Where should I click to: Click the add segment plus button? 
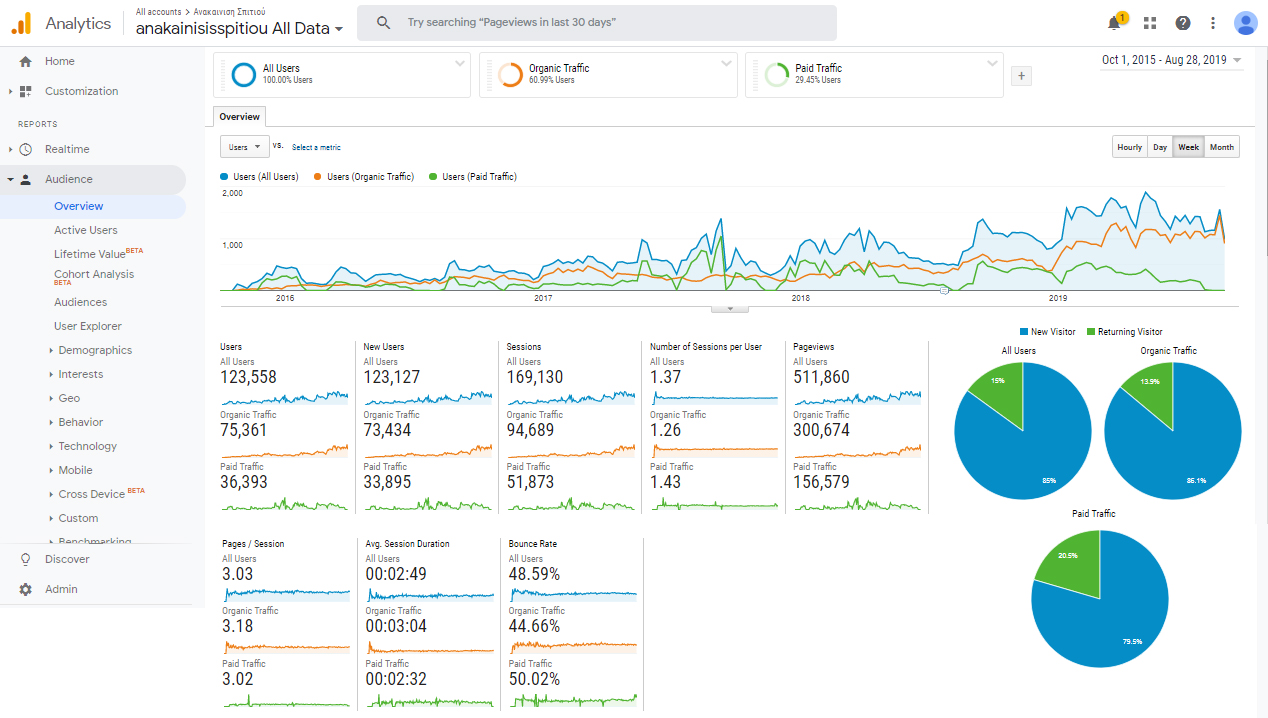(x=1021, y=75)
